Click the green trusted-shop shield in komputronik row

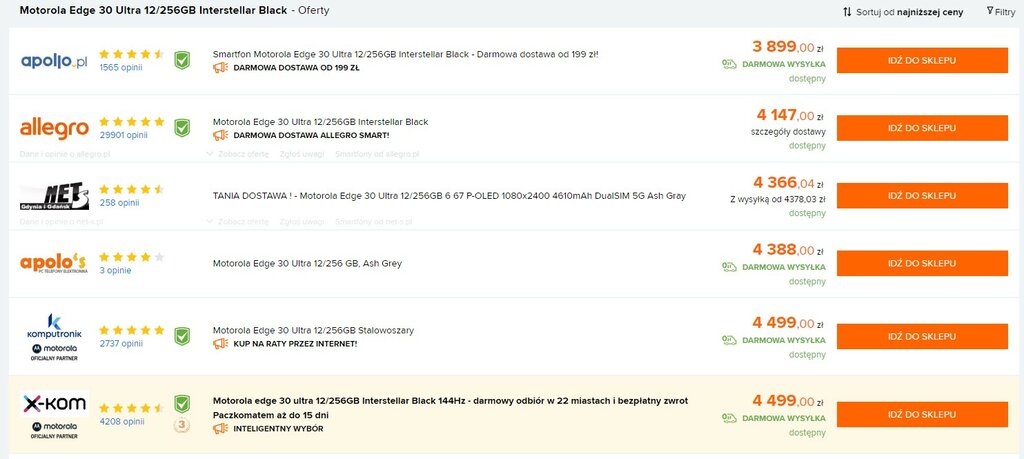pos(182,336)
